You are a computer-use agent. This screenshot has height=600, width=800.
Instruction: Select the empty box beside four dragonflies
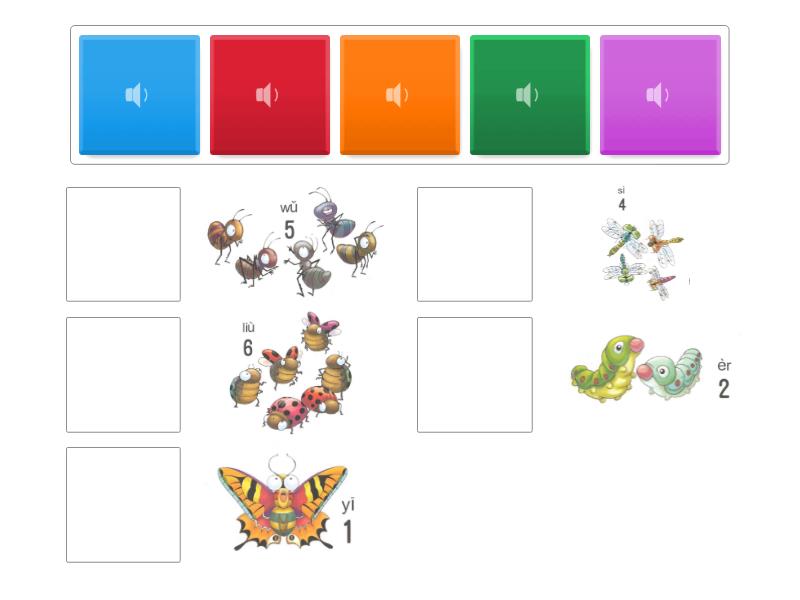click(x=475, y=244)
